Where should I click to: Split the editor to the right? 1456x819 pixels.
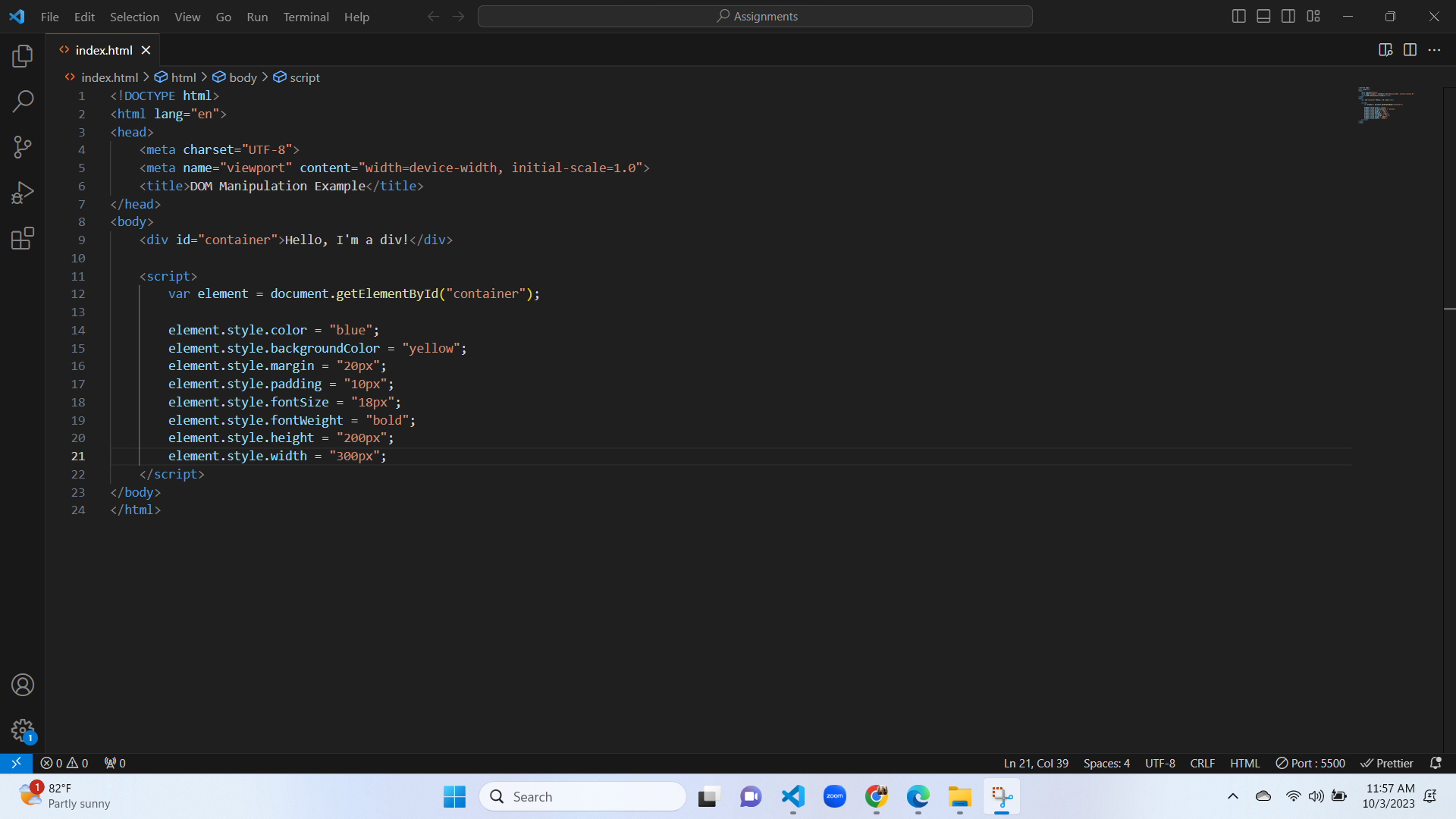pos(1410,50)
